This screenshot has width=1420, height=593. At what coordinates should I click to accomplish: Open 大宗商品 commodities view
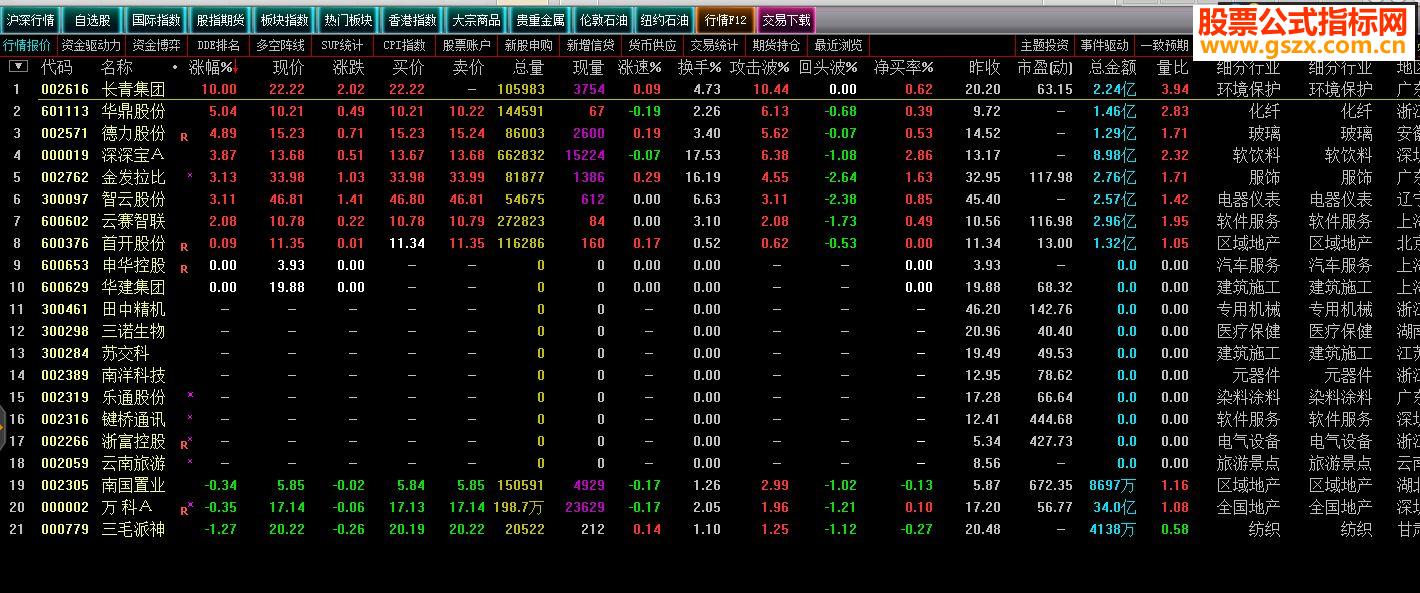point(475,20)
